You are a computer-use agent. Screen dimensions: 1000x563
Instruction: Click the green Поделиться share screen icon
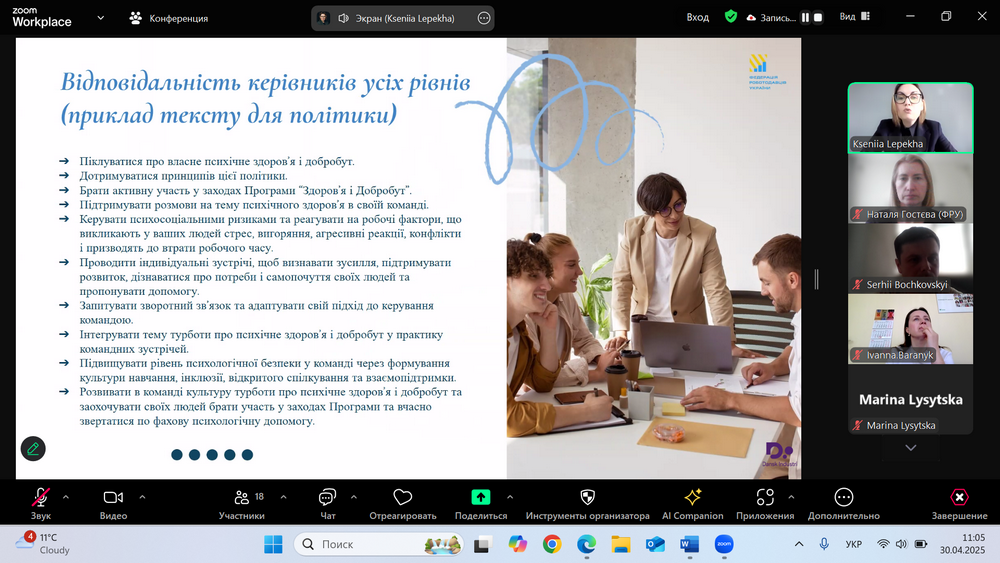pos(481,498)
